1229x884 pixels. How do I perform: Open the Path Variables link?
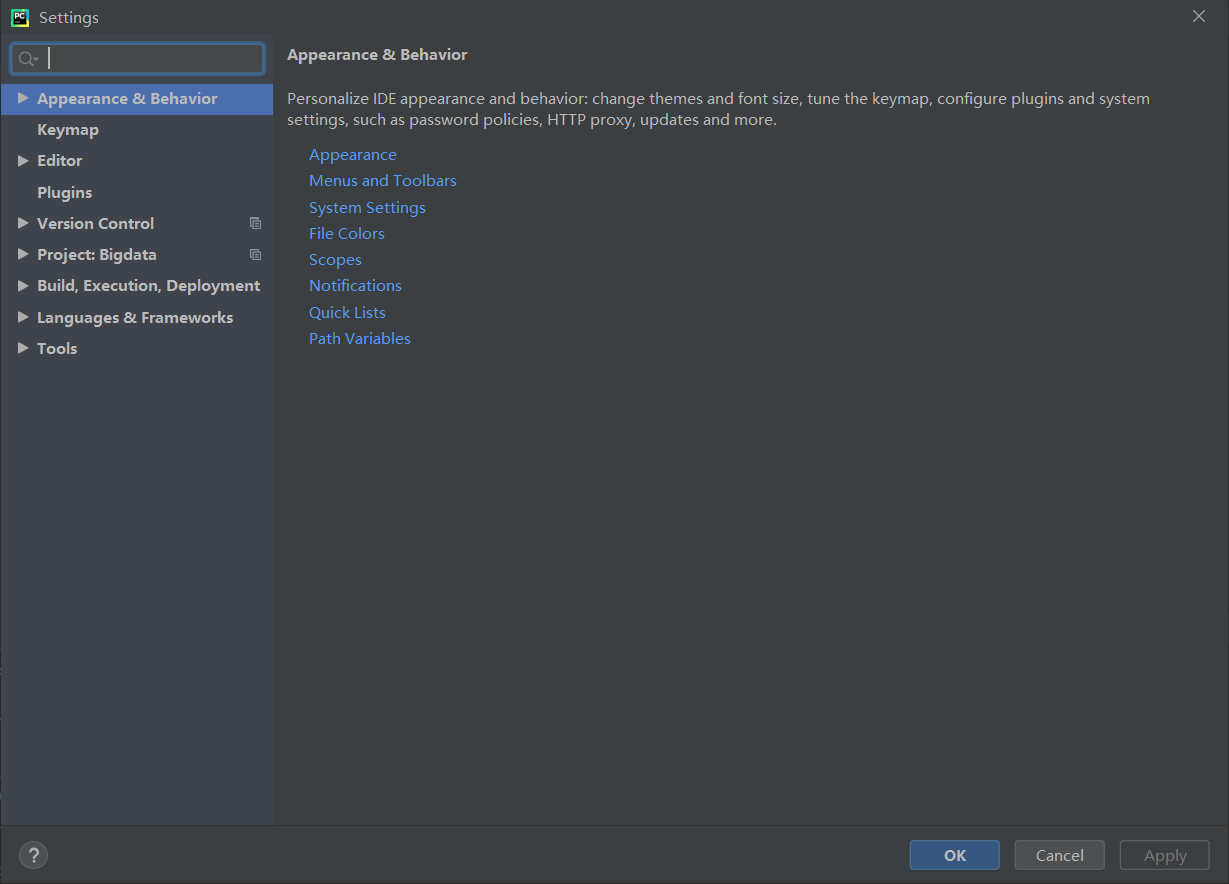pos(359,339)
